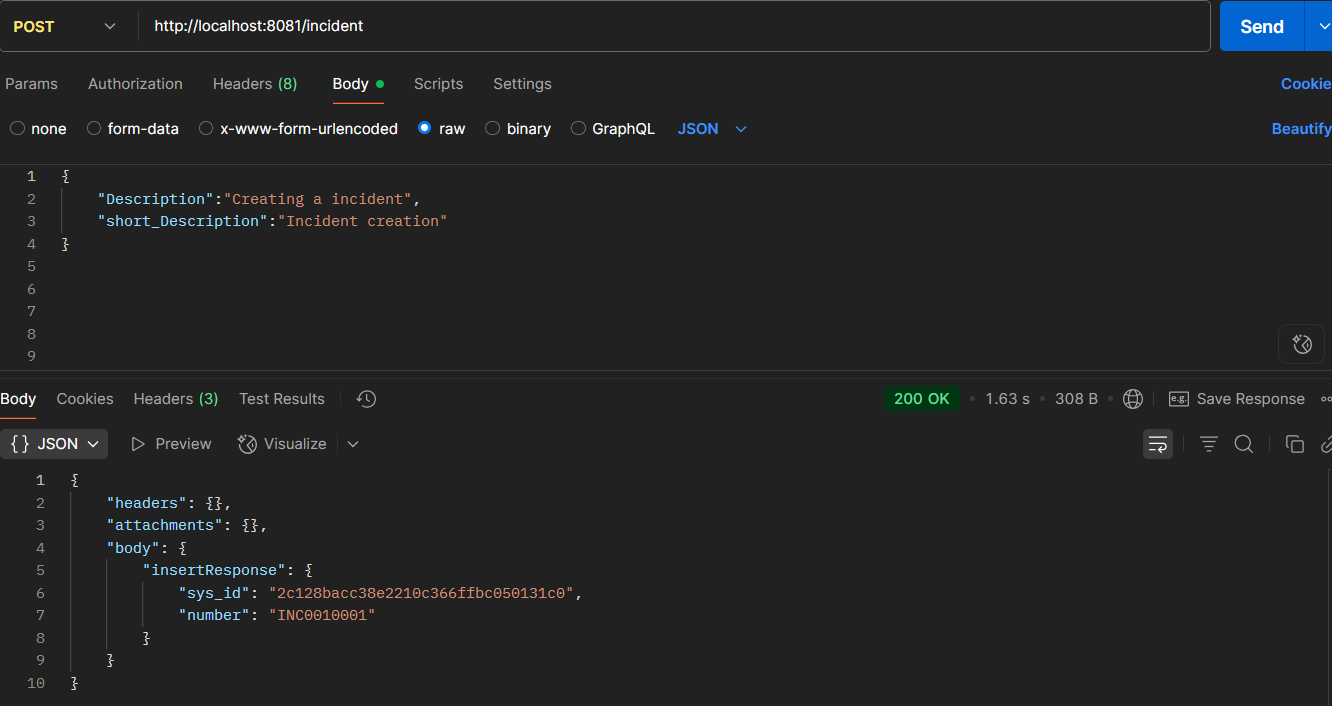Open the Settings tab

522,84
